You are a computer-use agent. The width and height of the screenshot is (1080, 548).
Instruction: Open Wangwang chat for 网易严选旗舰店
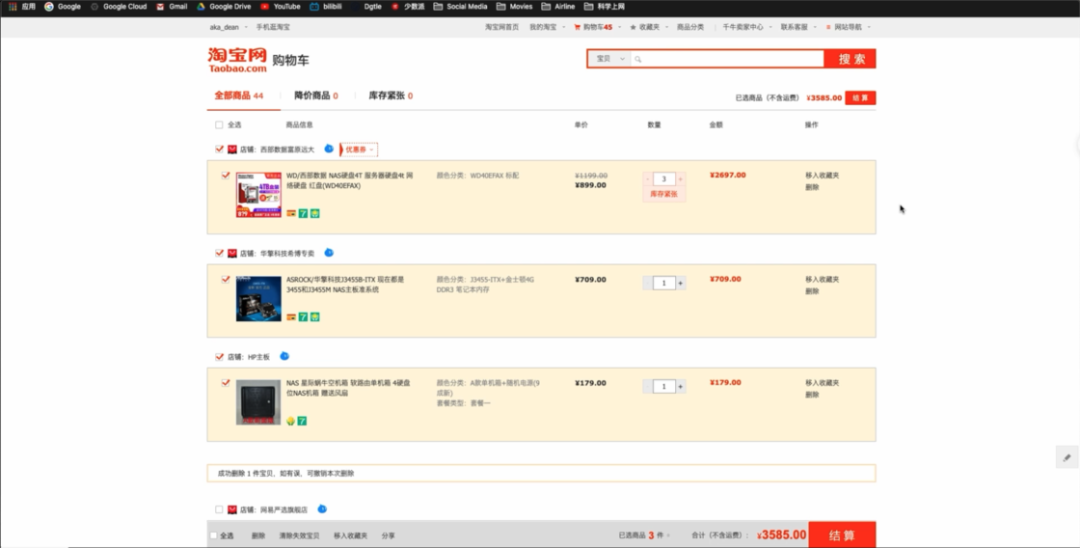322,509
